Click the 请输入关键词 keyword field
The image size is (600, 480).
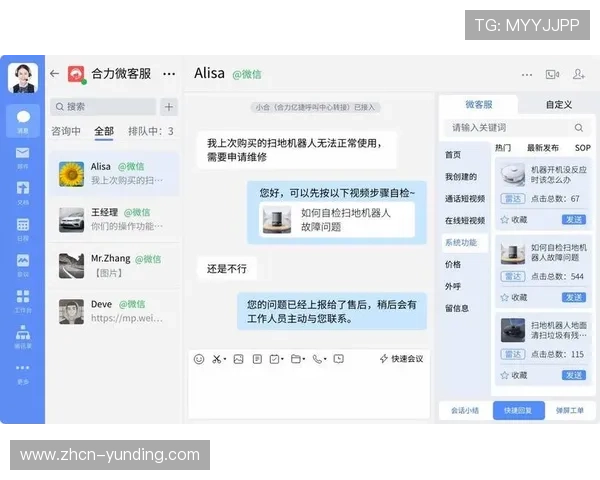tap(509, 128)
